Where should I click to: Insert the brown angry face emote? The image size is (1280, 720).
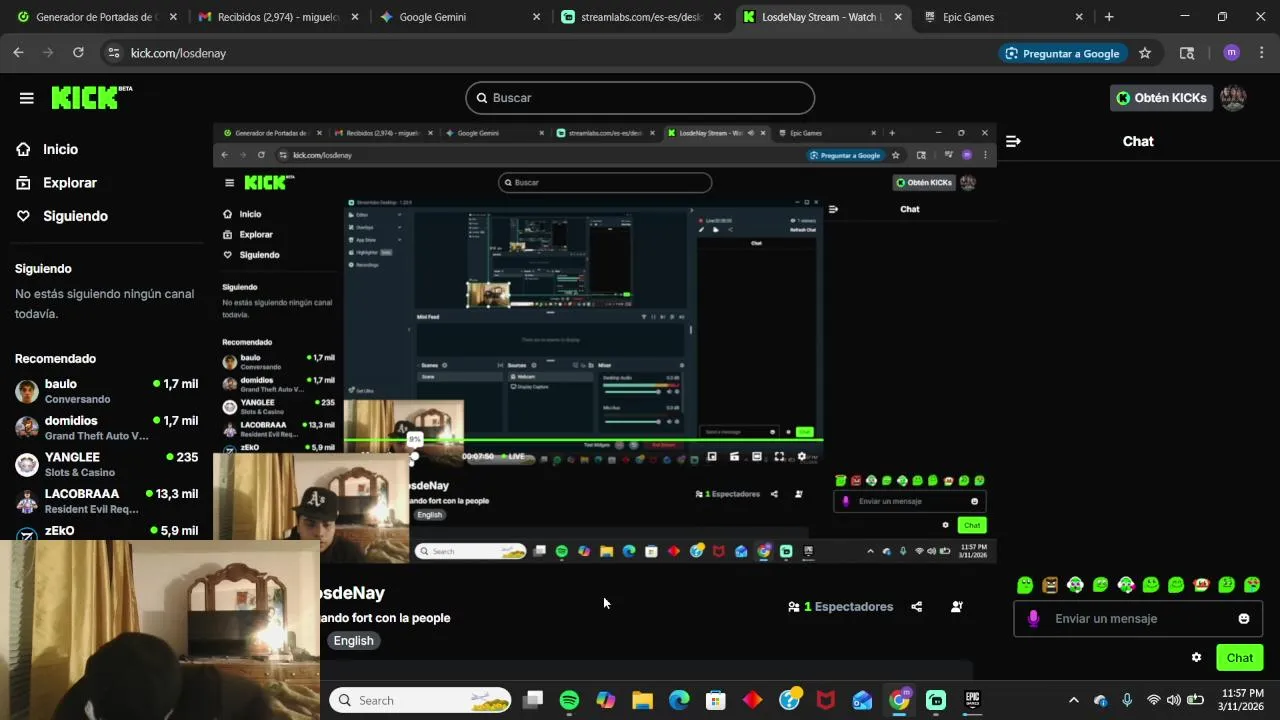point(1050,585)
